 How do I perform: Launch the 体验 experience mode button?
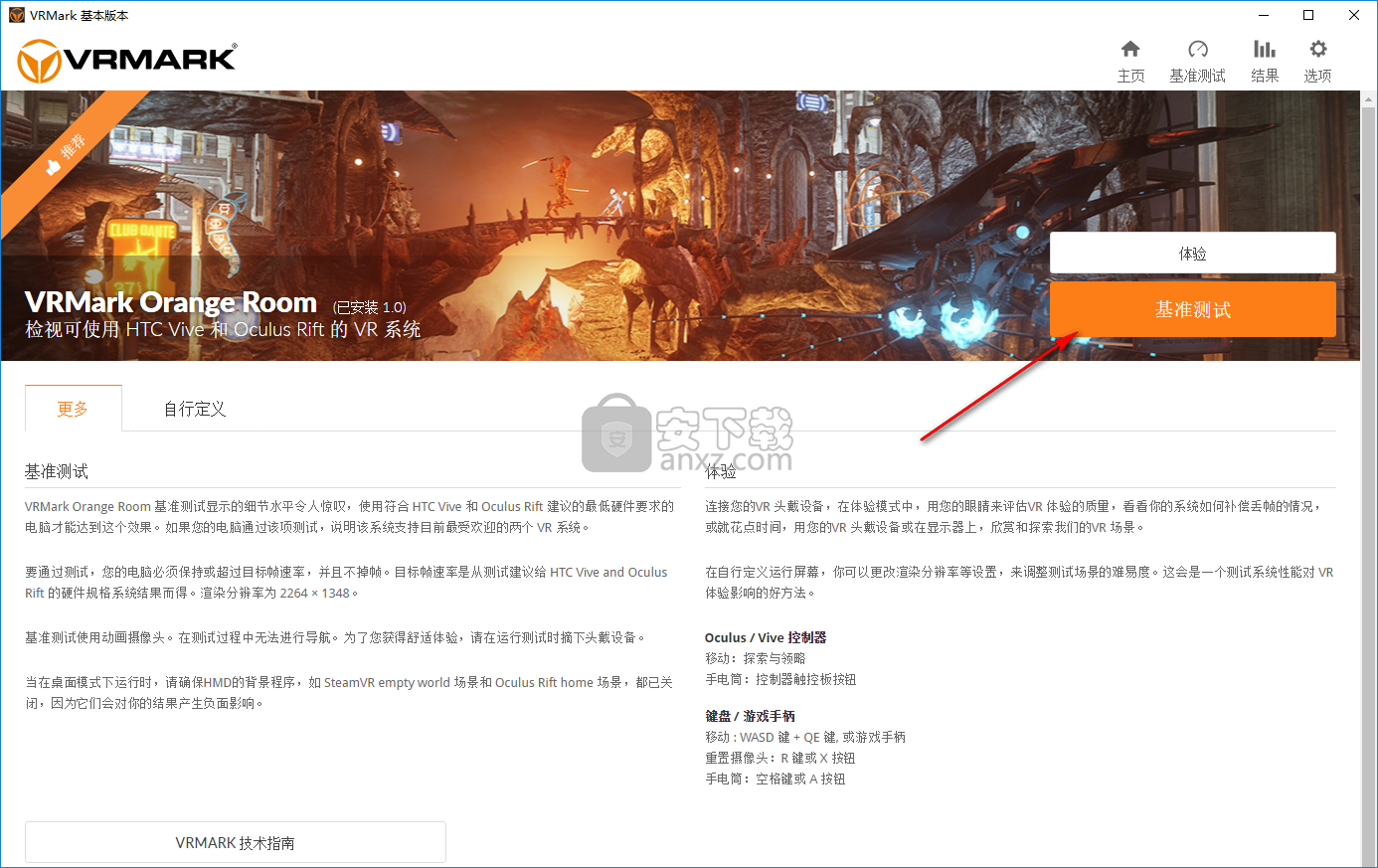click(x=1192, y=254)
